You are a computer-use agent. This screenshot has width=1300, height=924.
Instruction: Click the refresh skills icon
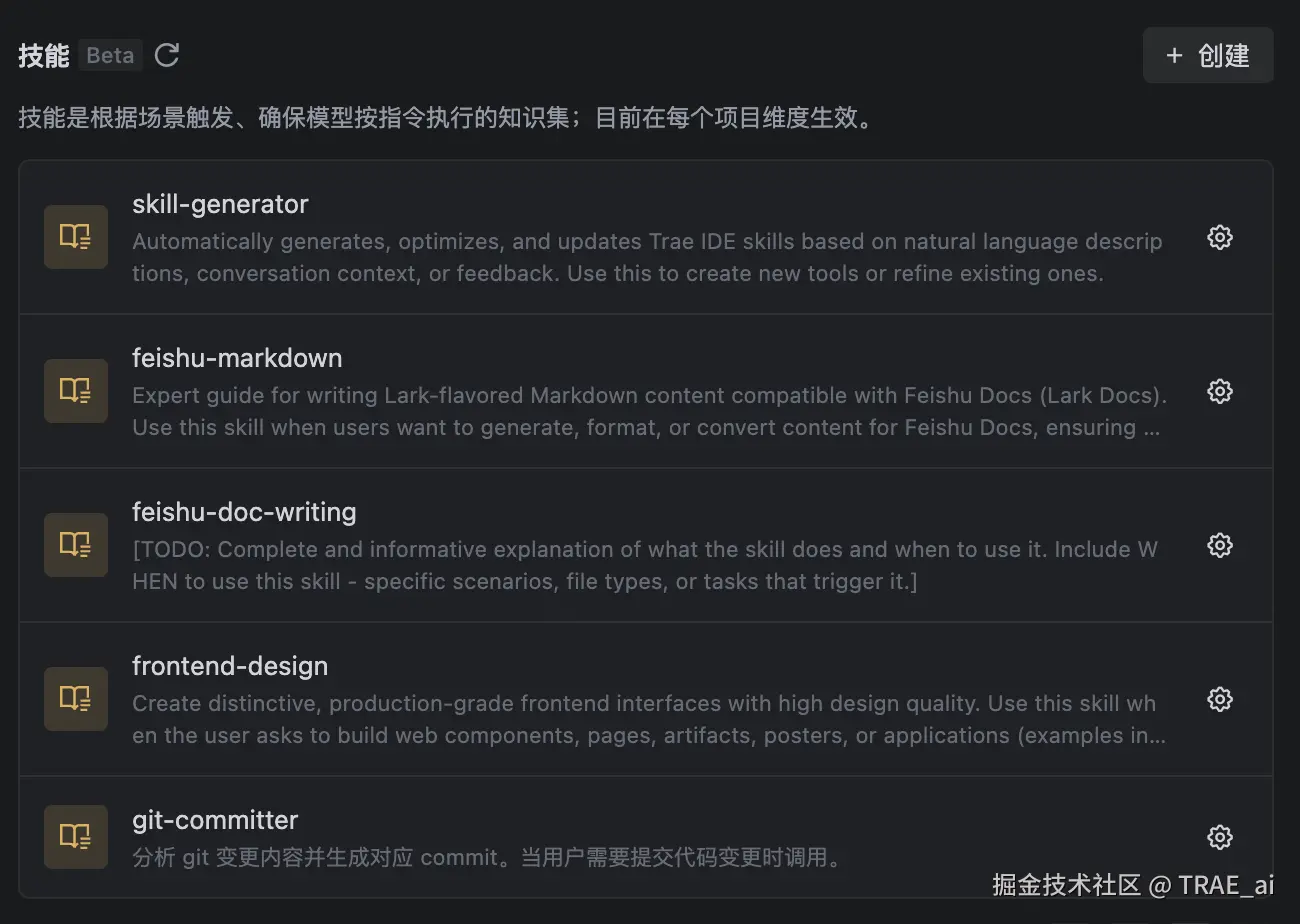167,55
